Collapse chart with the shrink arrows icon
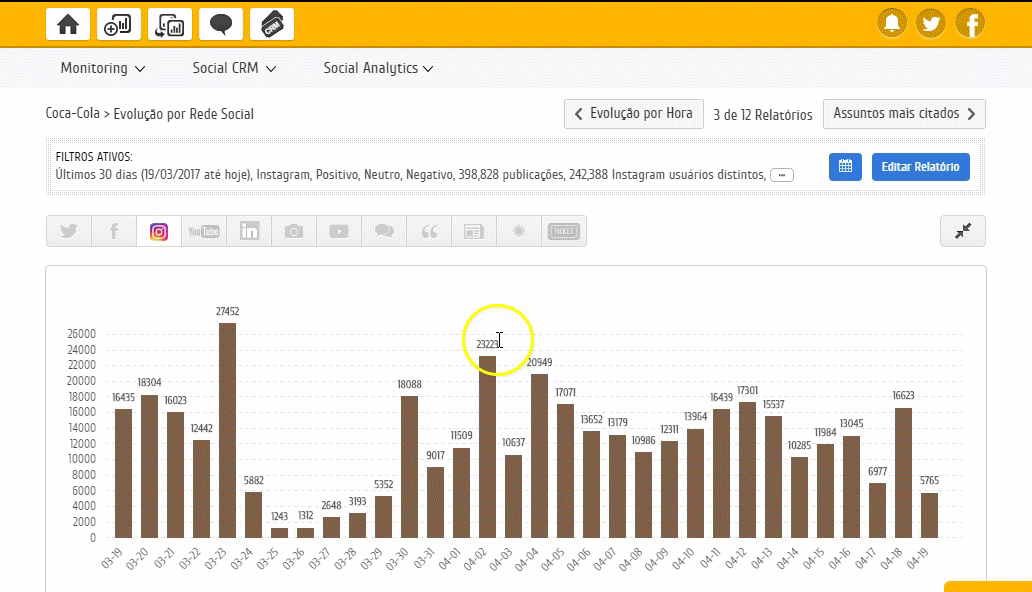This screenshot has height=592, width=1032. pyautogui.click(x=963, y=231)
